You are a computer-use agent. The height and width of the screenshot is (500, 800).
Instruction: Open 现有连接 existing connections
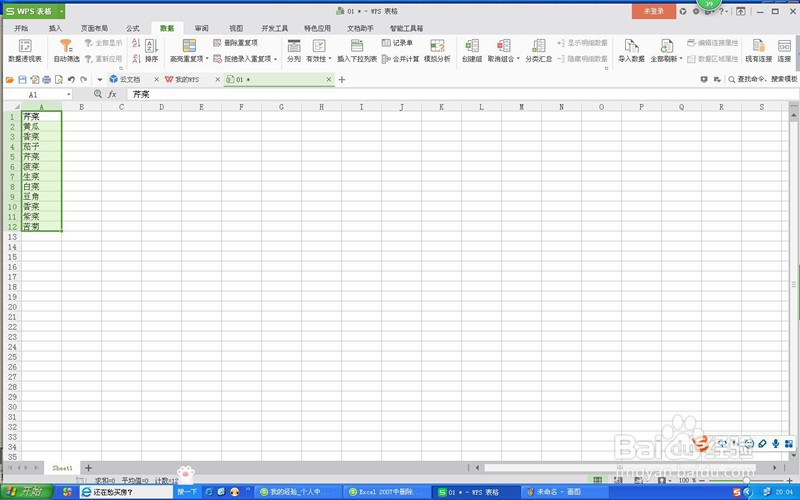click(758, 51)
